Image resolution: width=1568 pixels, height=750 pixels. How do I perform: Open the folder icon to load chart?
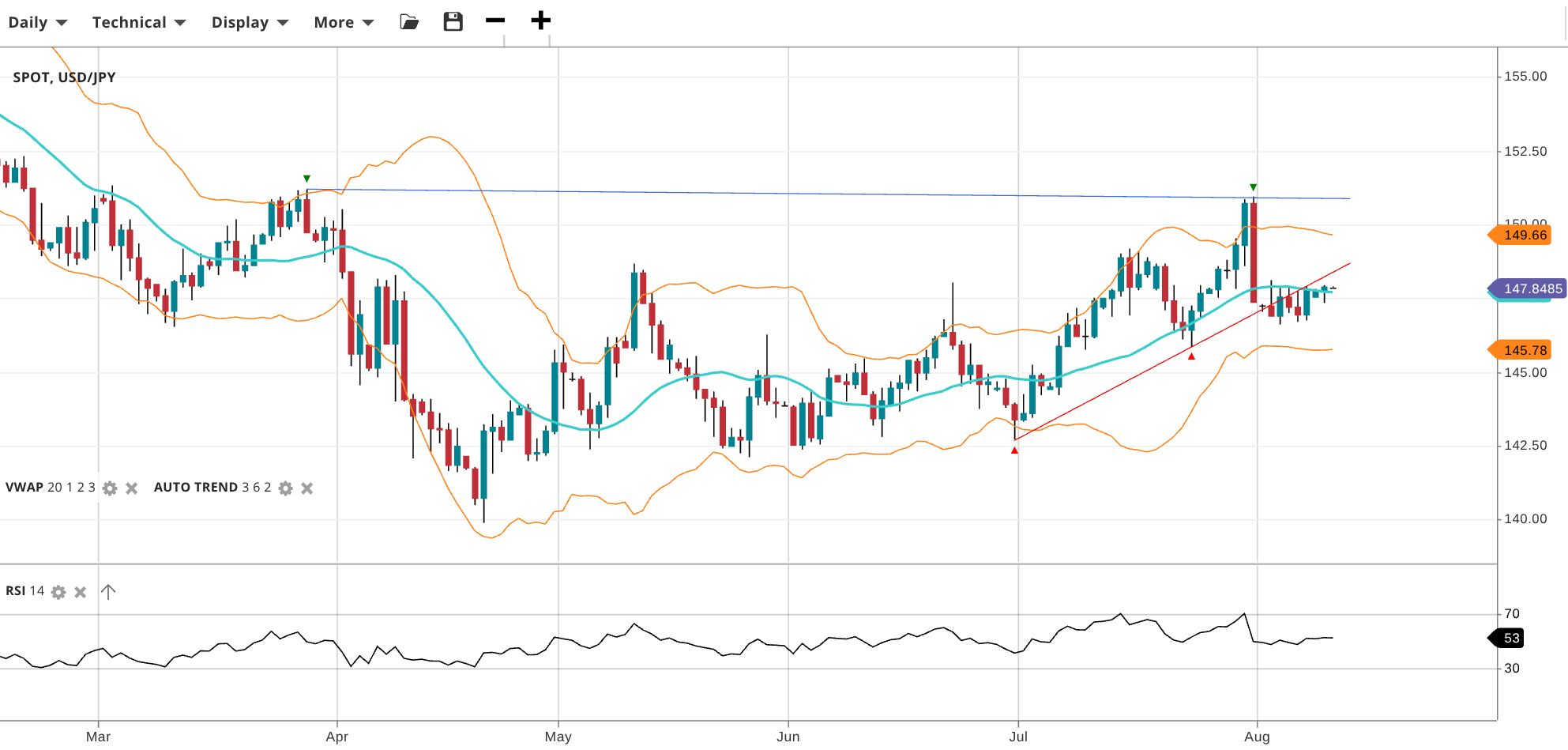409,21
